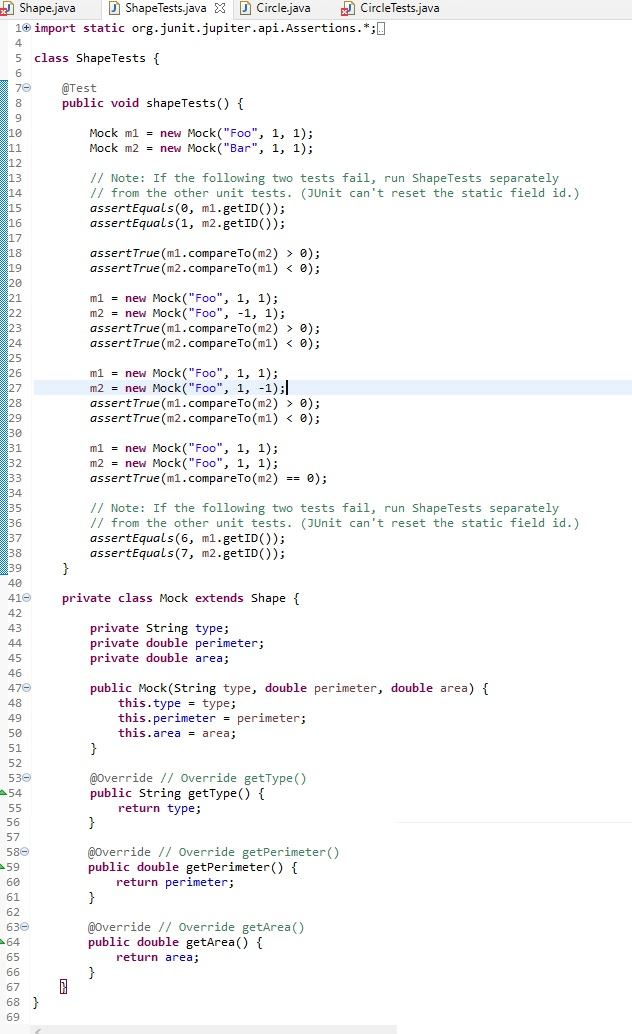Click the comment on line 36 about static field id
Viewport: 632px width, 1034px height.
(334, 523)
